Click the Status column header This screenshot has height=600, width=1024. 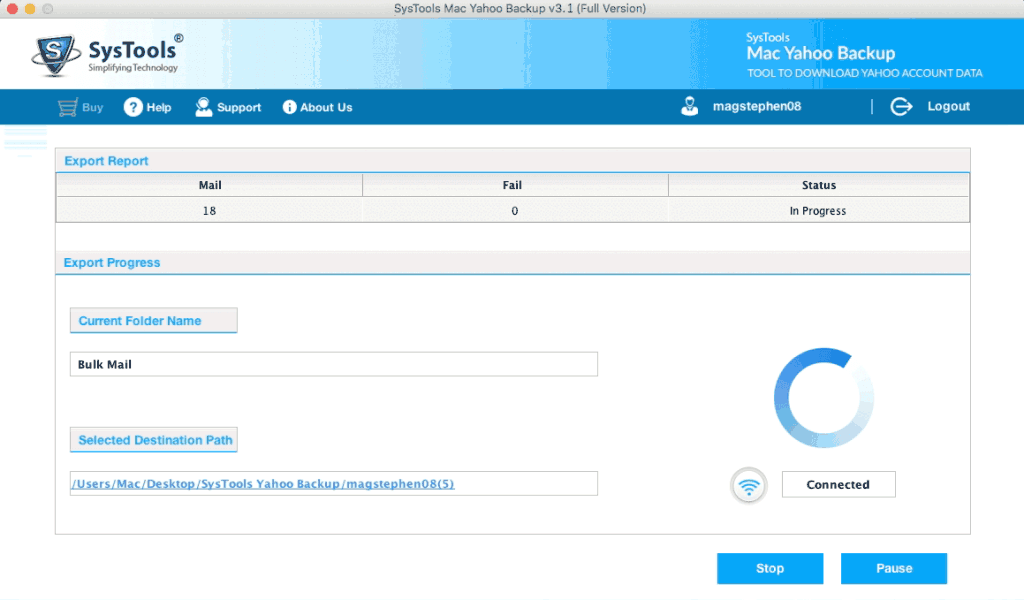coord(819,185)
